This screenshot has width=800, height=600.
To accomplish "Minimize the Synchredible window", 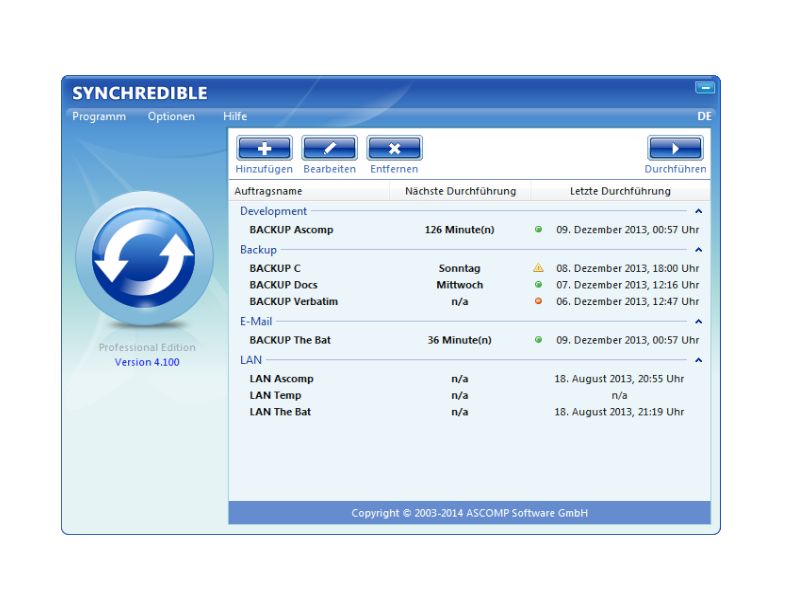I will [705, 88].
